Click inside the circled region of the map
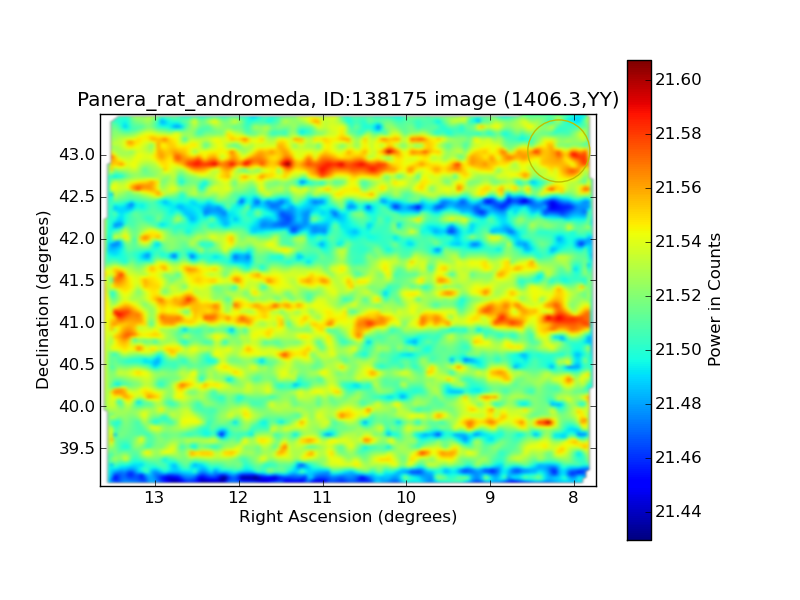Screen dimensions: 800x600 coord(559,151)
